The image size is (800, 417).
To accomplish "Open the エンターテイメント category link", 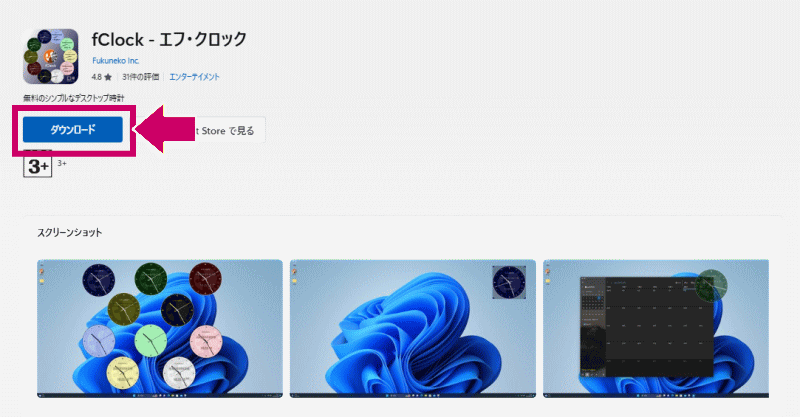I will [x=194, y=77].
